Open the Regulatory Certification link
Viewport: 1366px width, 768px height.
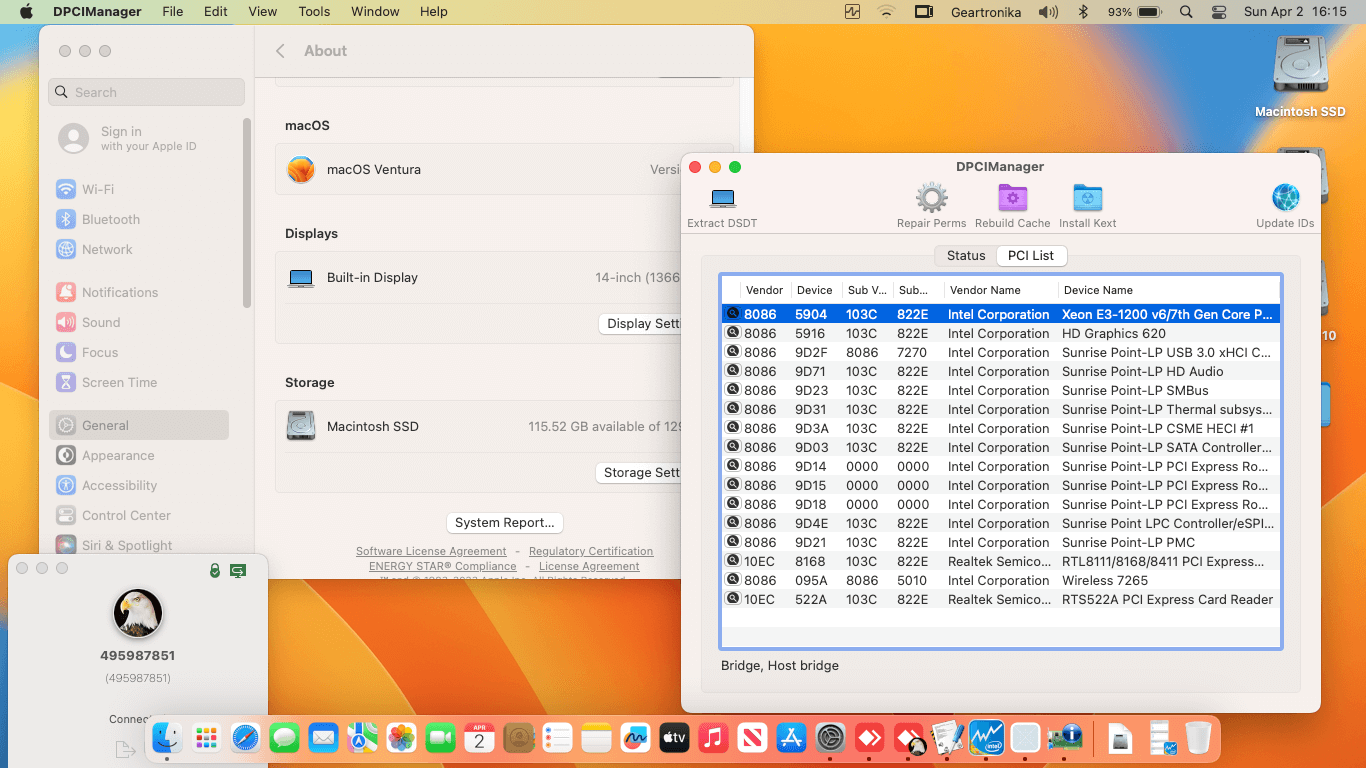point(591,551)
